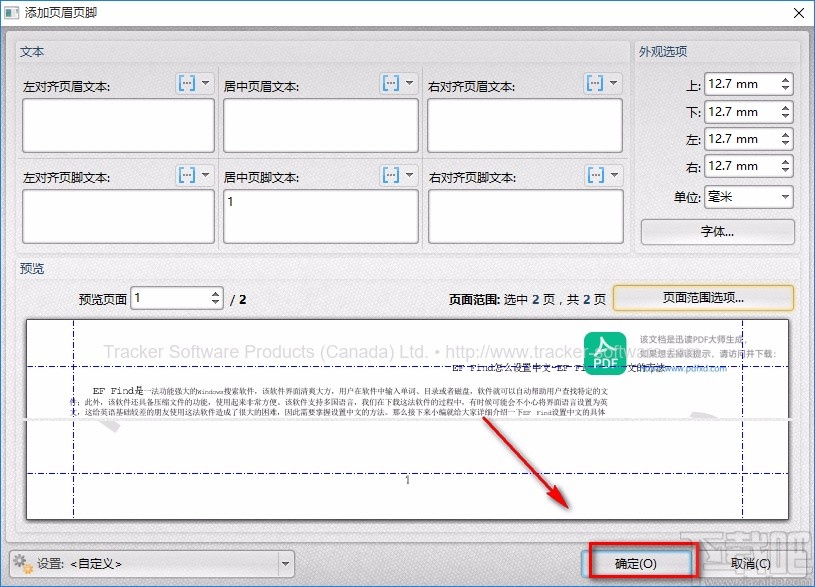Open macro dropdown arrow for centered footer
Screen dimensions: 815x587
(410, 175)
